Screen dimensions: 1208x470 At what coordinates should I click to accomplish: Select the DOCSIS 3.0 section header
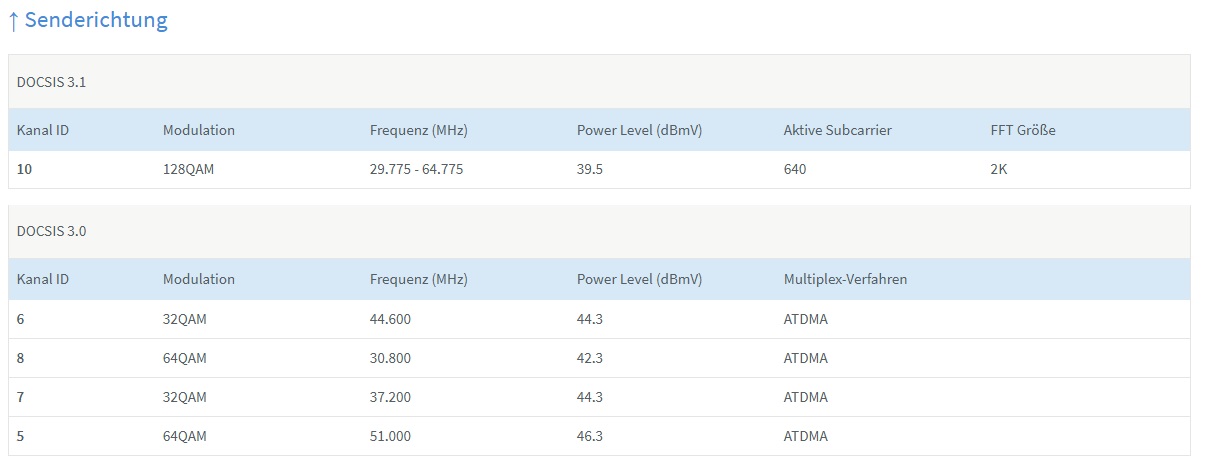pos(51,231)
